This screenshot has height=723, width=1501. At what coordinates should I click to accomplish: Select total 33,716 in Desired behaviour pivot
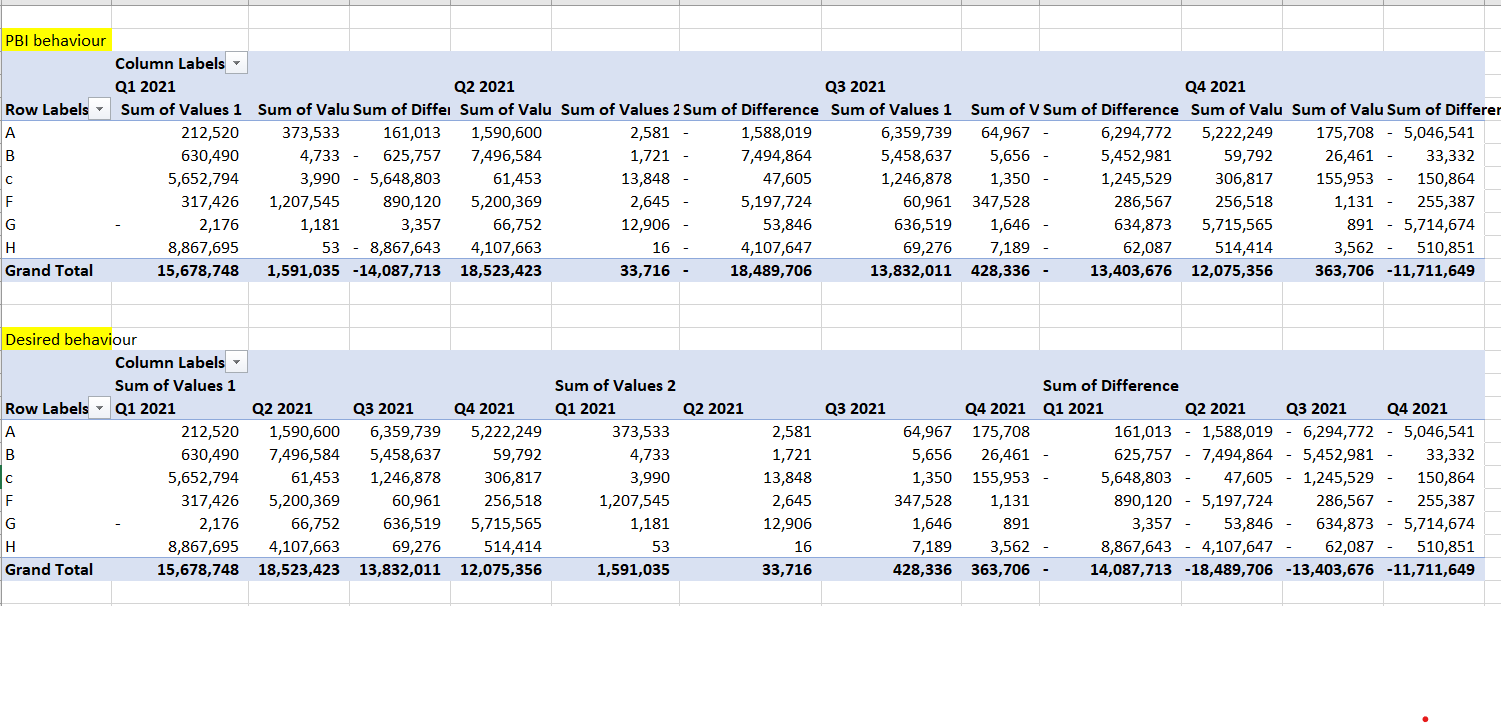point(787,569)
